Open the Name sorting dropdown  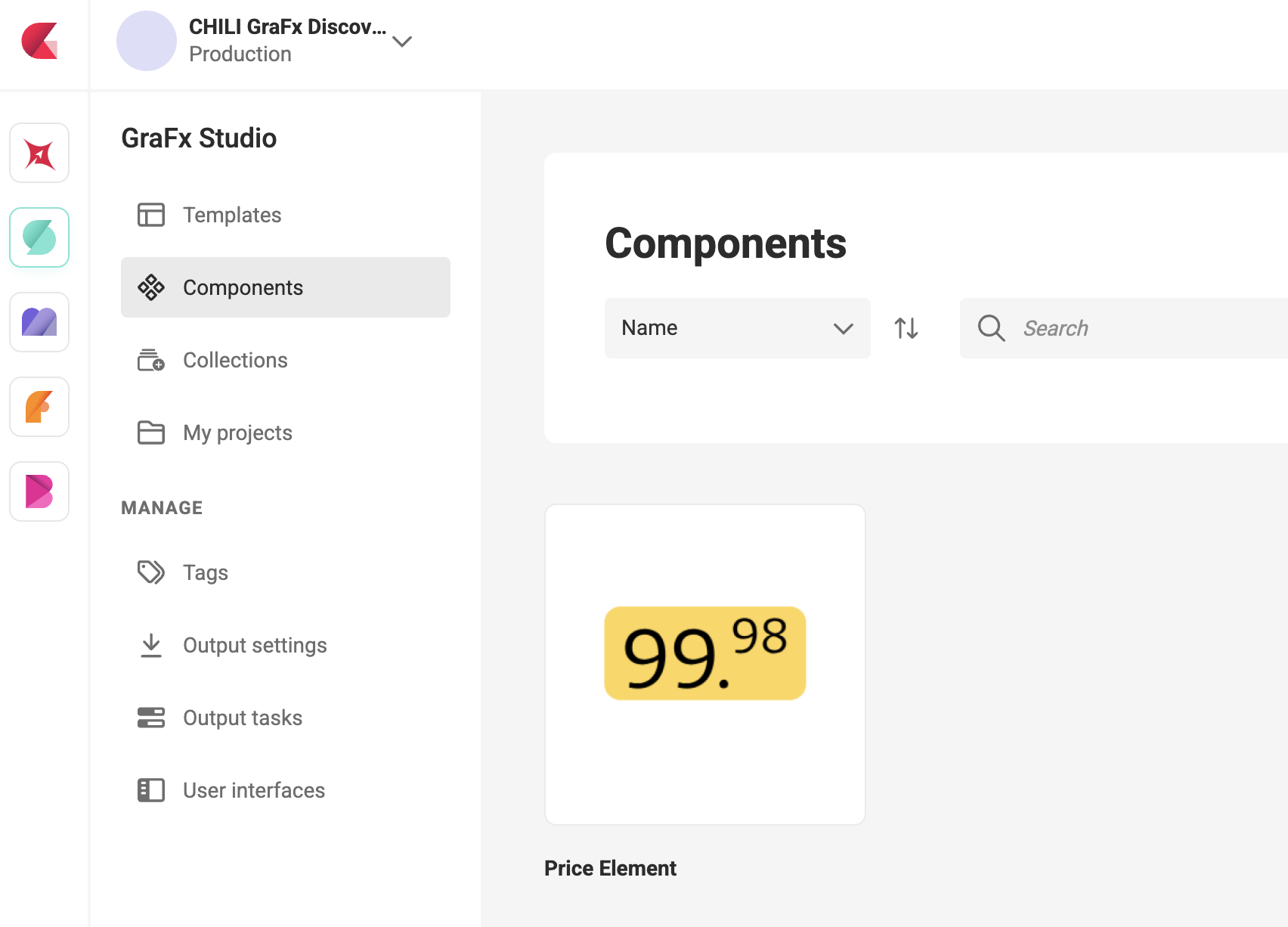point(737,328)
